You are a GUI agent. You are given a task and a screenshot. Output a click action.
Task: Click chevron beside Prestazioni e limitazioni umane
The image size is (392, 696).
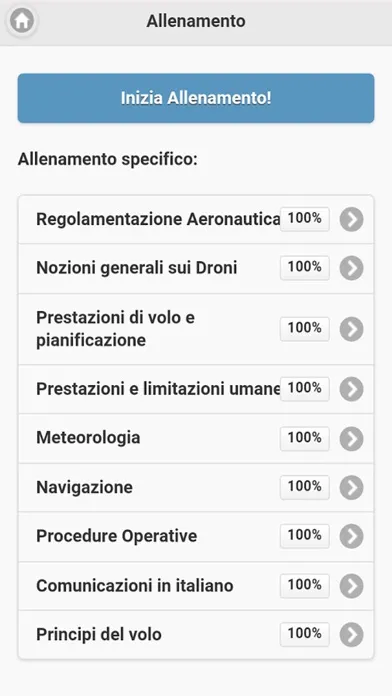351,389
